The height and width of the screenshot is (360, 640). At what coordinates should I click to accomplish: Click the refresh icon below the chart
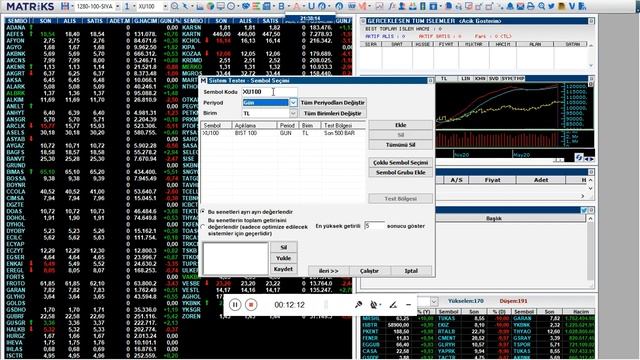coord(579,158)
